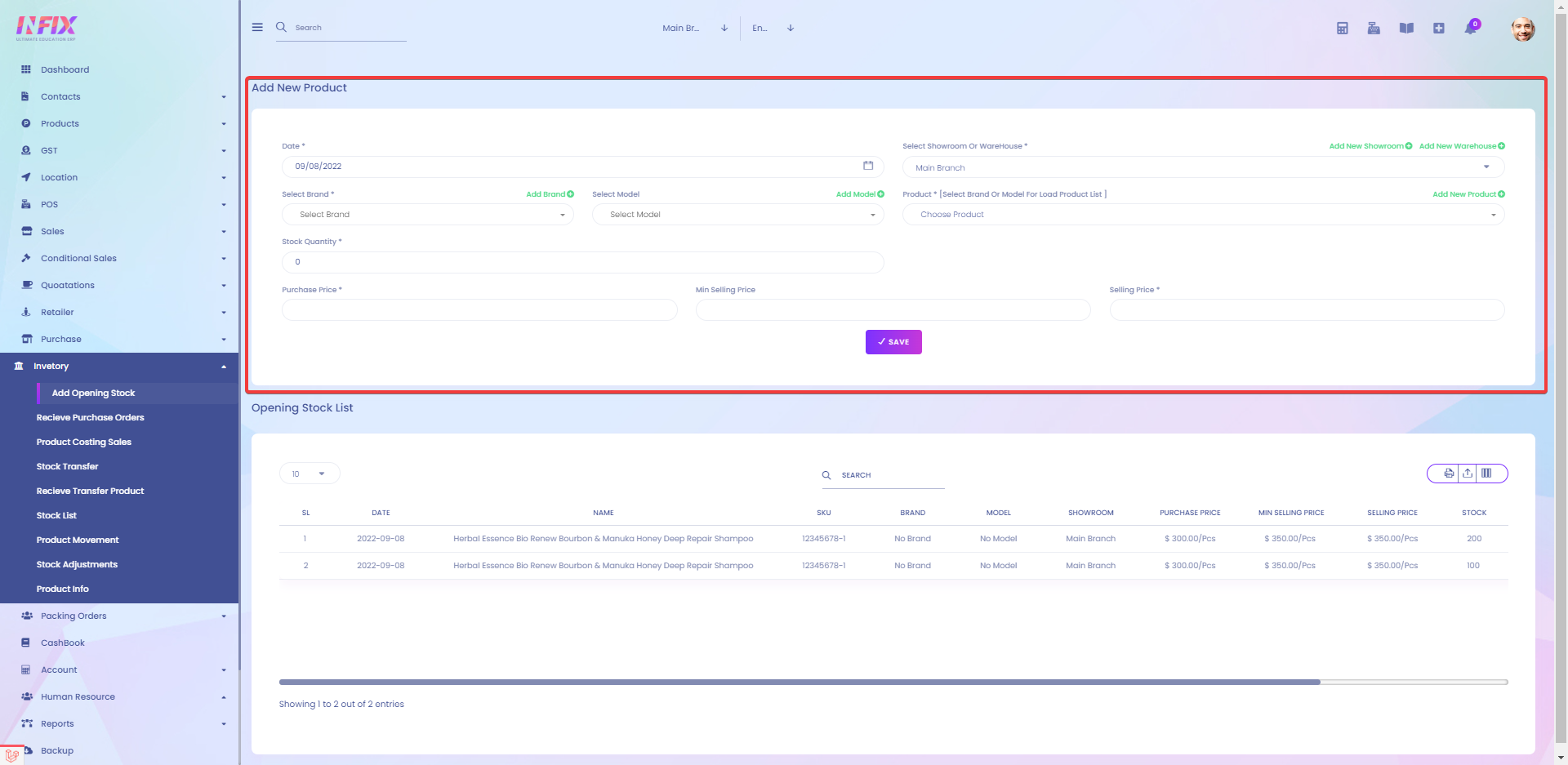Click the export icon above table

click(x=1468, y=474)
